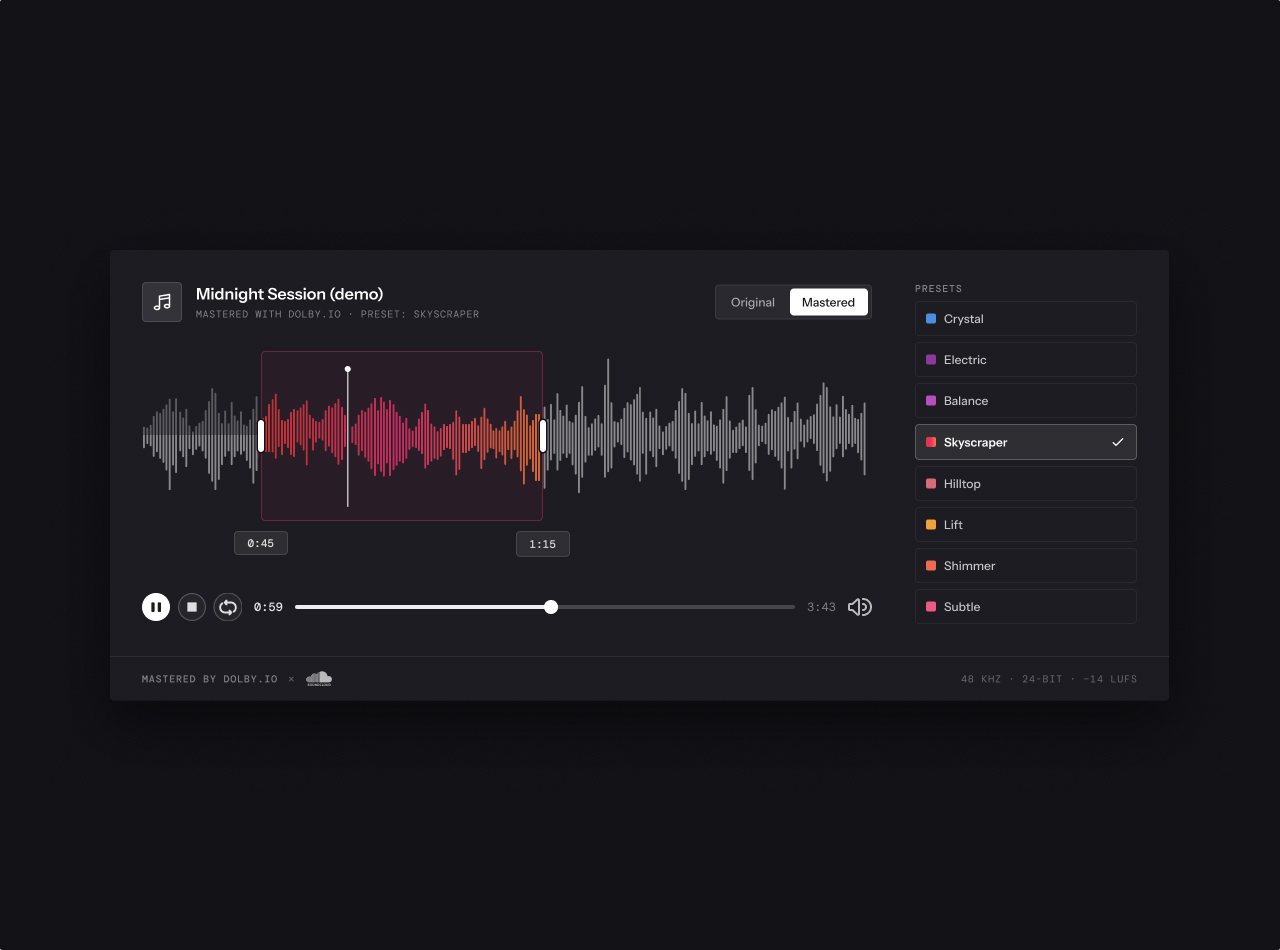Click the 0:59 elapsed time
Image resolution: width=1280 pixels, height=950 pixels.
268,607
